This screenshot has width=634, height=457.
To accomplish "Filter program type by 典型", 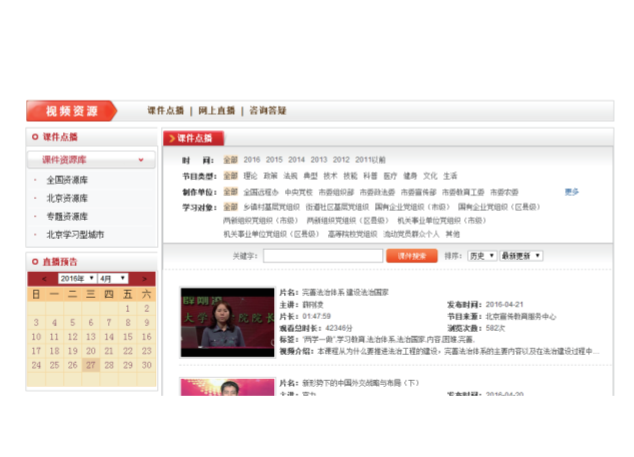I will pos(311,176).
